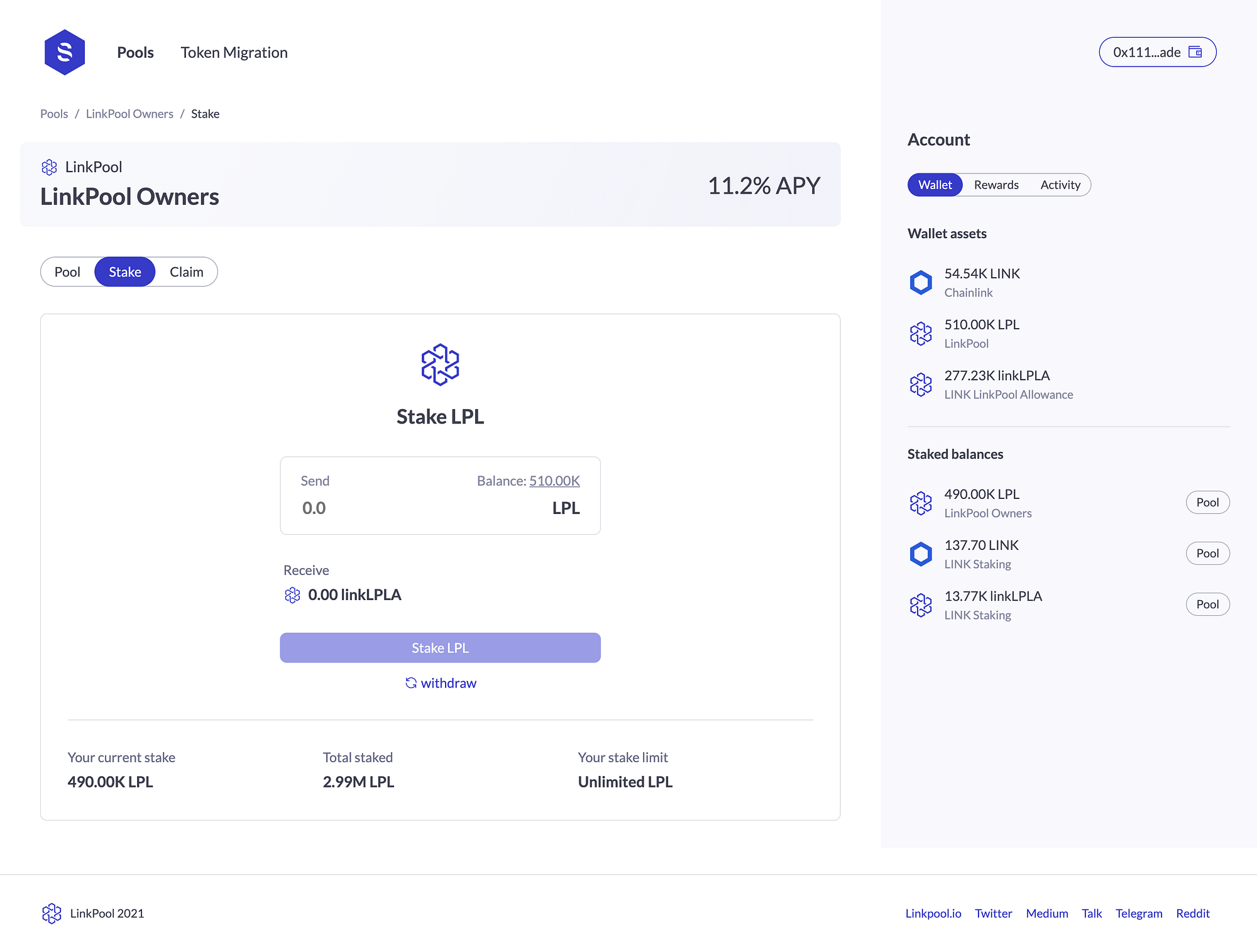Viewport: 1257px width, 952px height.
Task: Click the hexagon S logo in header
Action: pos(65,52)
